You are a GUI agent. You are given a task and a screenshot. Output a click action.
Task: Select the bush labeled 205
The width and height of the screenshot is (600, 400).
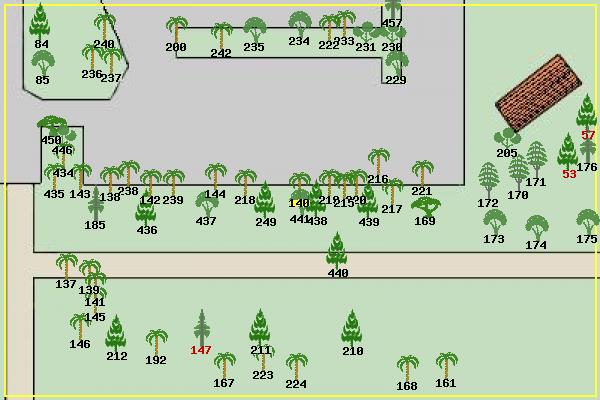point(507,135)
